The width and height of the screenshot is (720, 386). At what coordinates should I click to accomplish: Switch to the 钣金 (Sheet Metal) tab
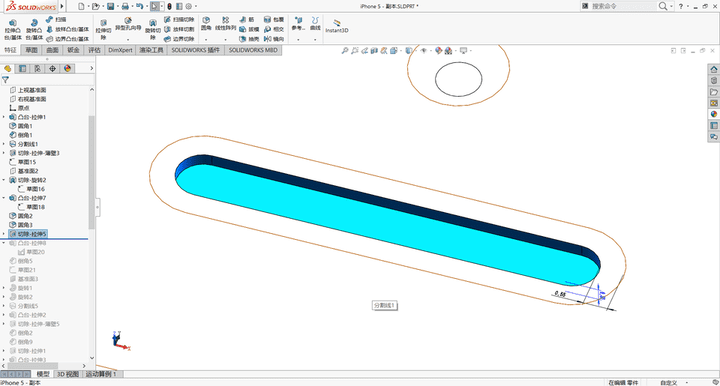pos(73,50)
